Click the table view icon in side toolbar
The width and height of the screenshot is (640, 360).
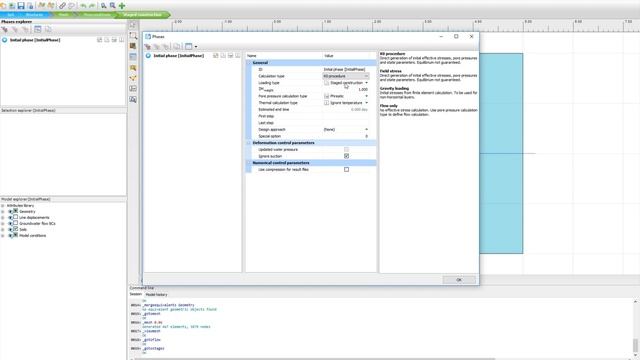click(133, 57)
